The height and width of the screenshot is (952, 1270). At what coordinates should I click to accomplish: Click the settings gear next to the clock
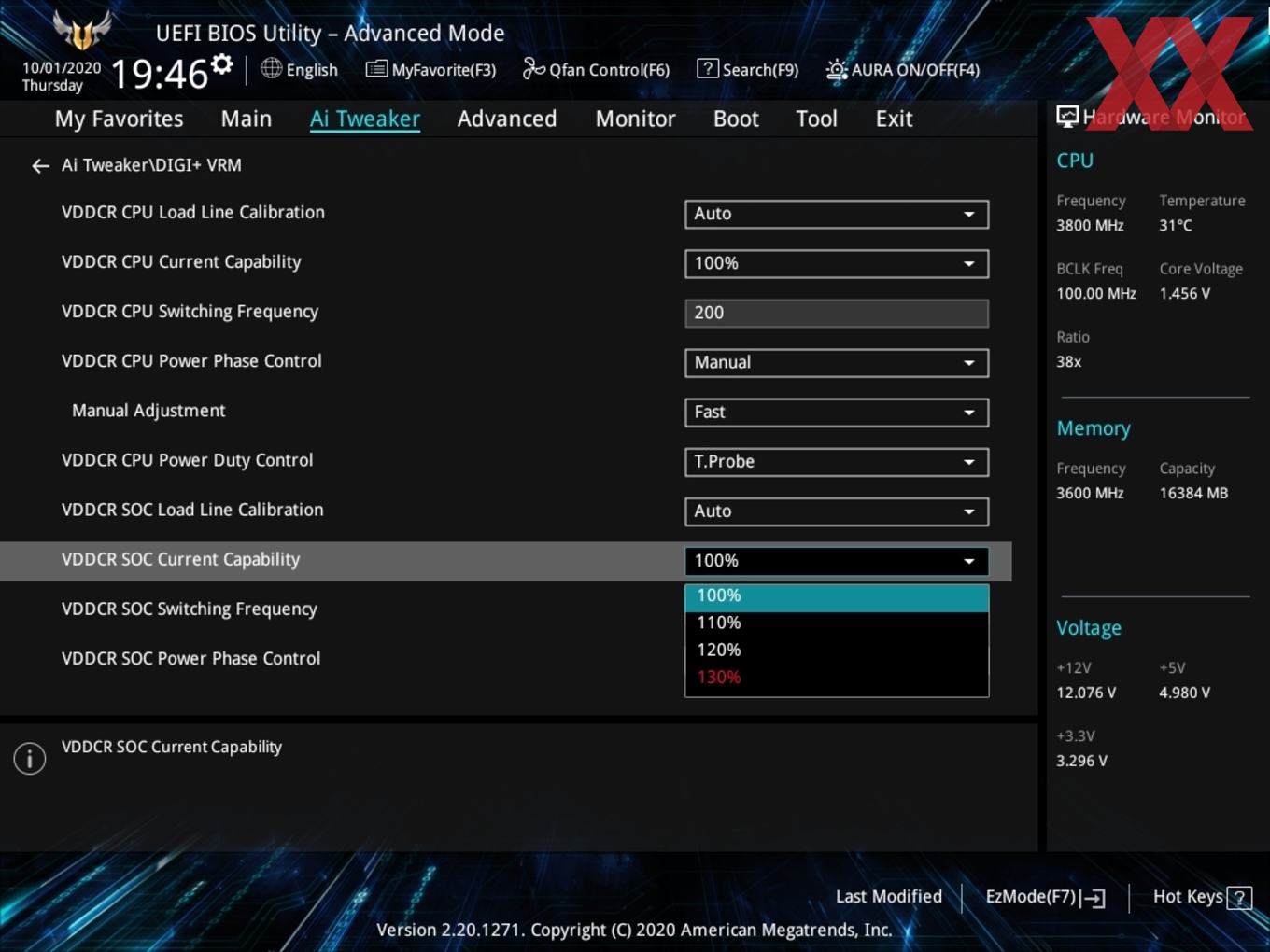point(222,64)
